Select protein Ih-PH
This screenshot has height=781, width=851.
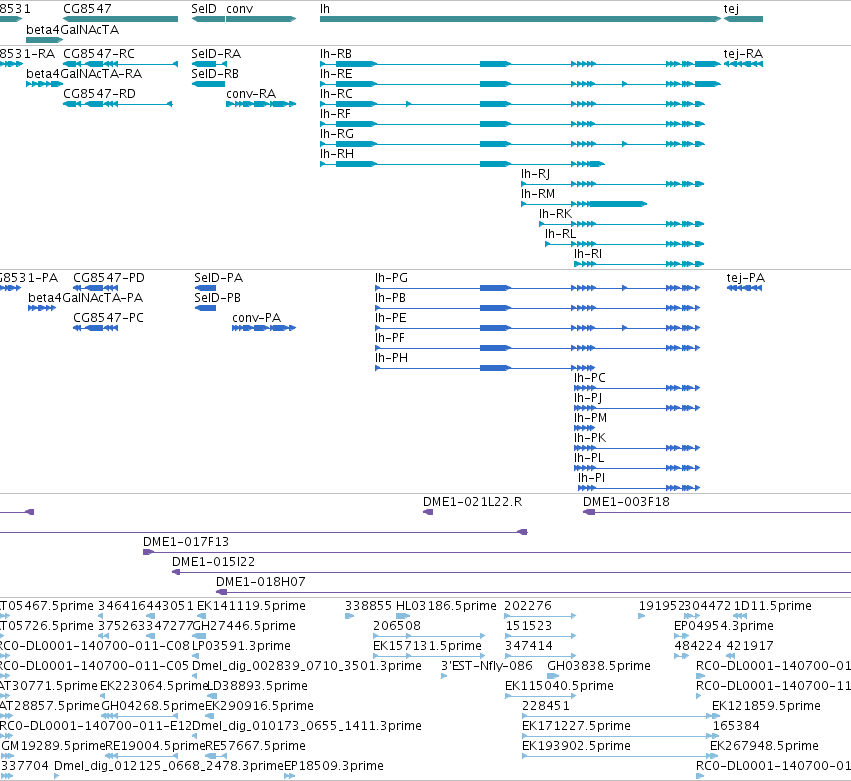485,368
